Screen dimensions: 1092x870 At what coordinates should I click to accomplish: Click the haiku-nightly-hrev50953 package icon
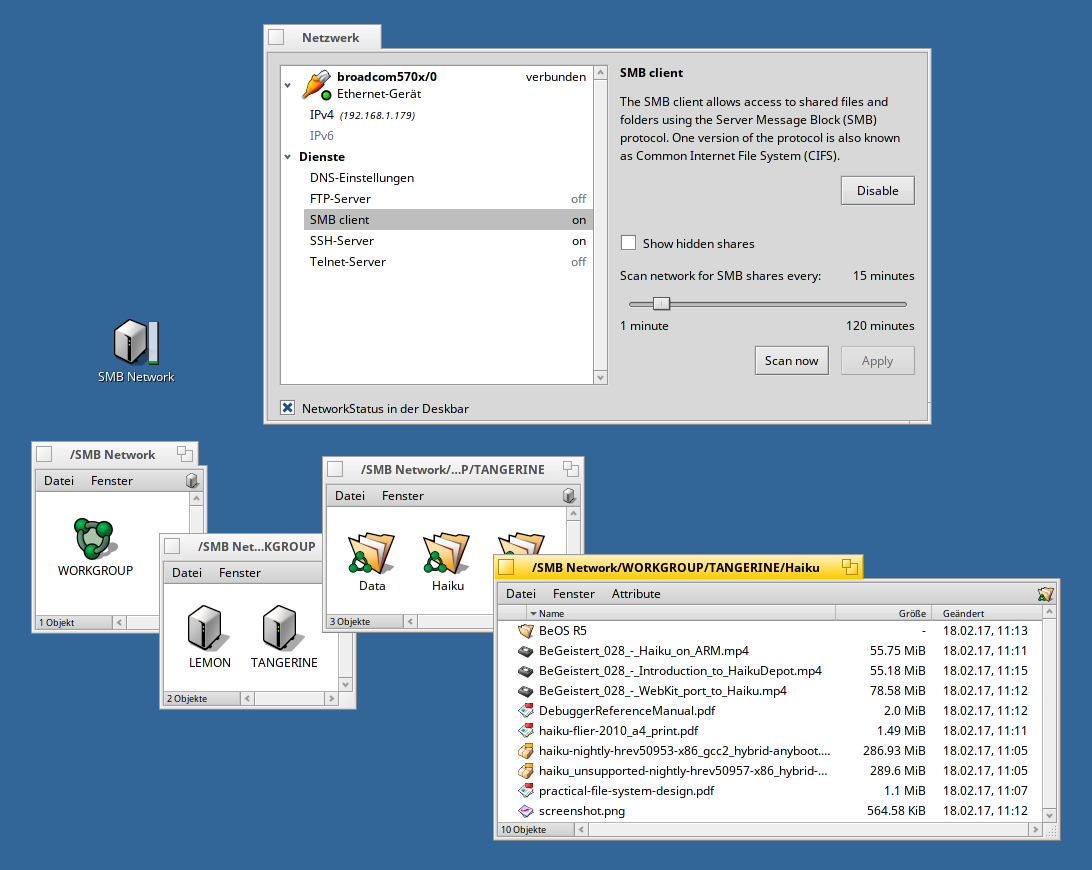526,751
